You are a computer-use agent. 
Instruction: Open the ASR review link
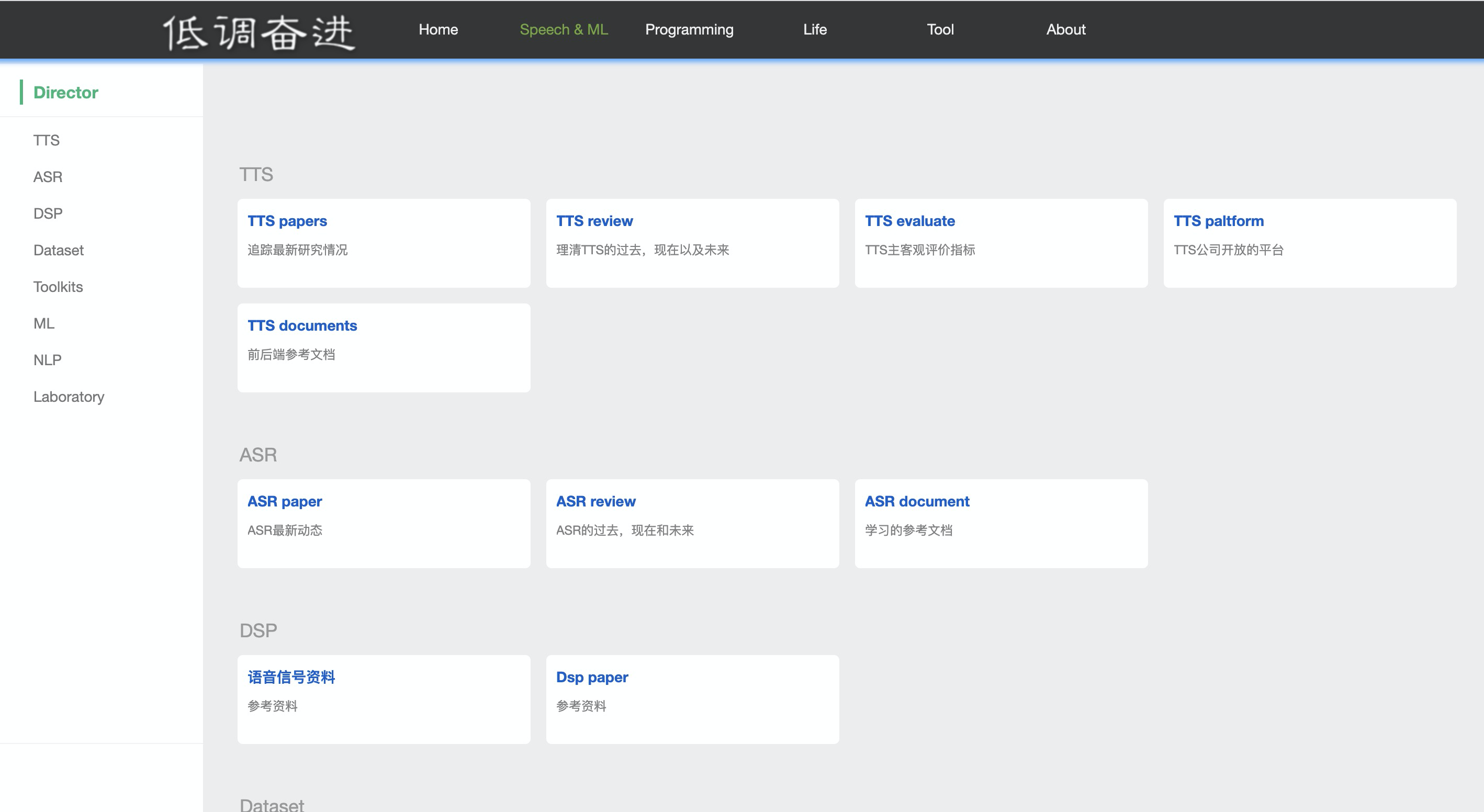pyautogui.click(x=595, y=501)
